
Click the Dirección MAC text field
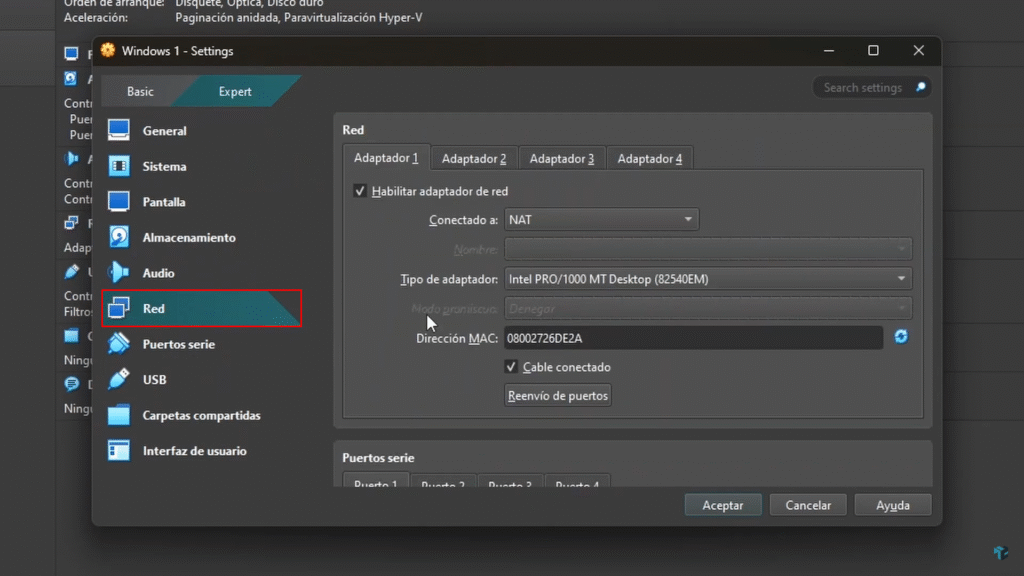pyautogui.click(x=693, y=338)
